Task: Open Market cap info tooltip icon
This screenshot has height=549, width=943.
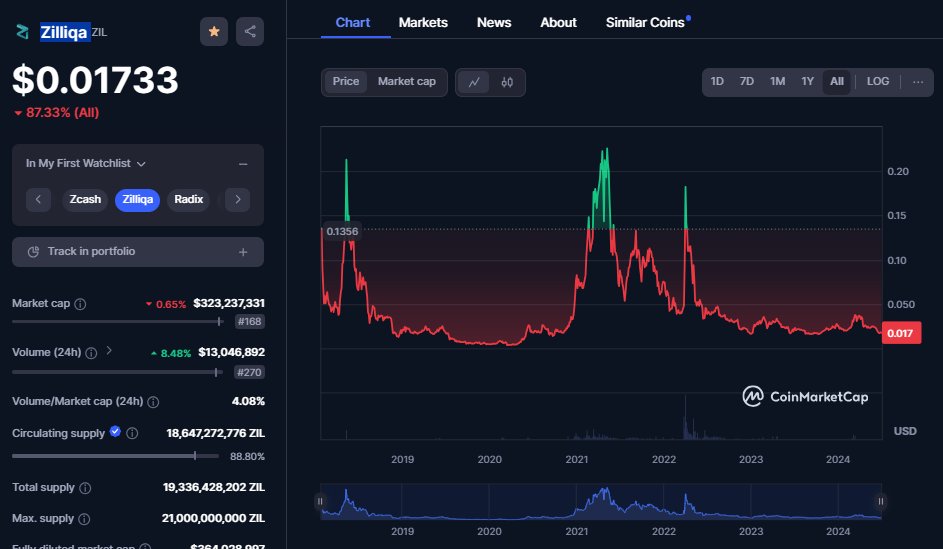Action: click(x=80, y=304)
